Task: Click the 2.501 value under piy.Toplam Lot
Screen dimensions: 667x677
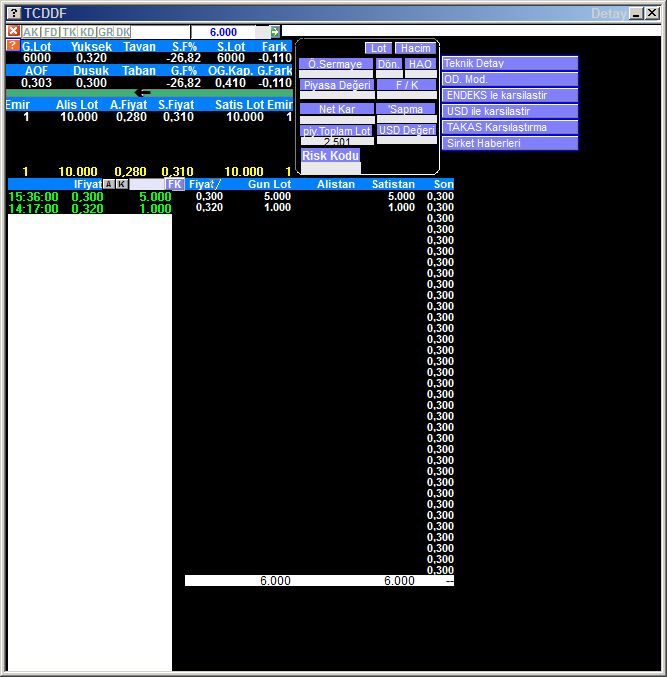Action: coord(337,141)
